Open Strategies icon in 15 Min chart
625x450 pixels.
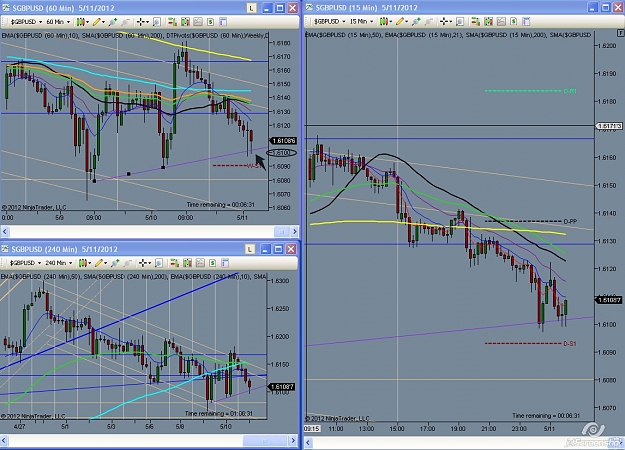click(513, 21)
